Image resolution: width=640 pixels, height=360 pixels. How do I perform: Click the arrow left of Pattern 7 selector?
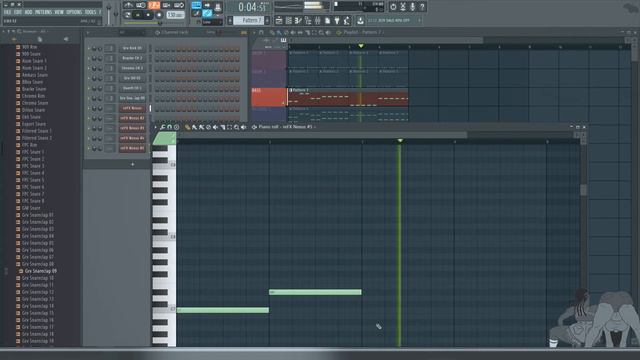click(230, 20)
